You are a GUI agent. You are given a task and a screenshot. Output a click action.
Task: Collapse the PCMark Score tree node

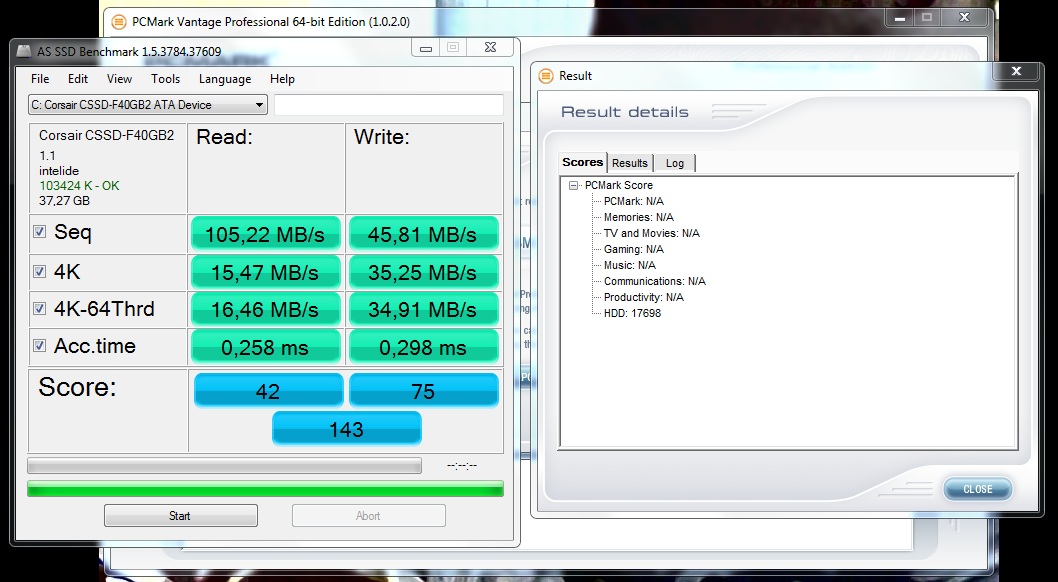pyautogui.click(x=574, y=185)
